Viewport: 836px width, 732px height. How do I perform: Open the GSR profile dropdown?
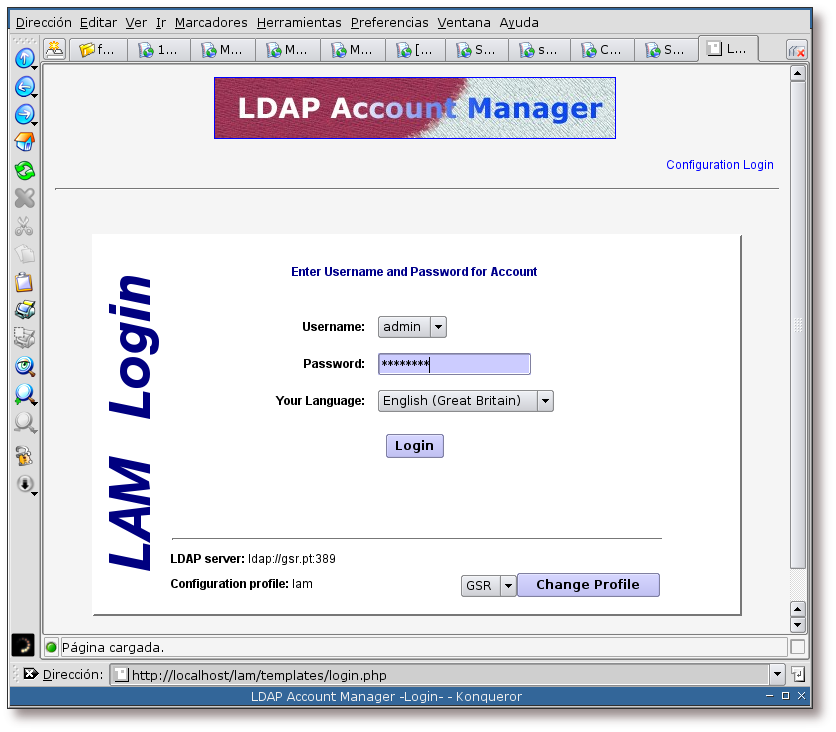tap(488, 586)
